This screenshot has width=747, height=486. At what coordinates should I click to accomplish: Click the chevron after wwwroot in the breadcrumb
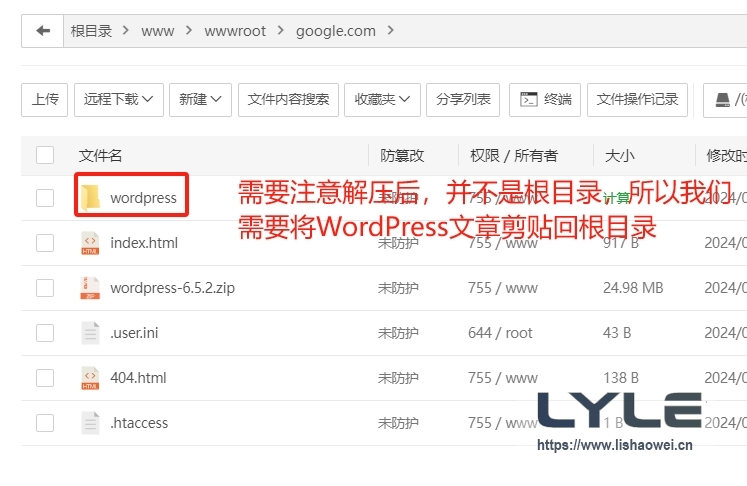coord(280,30)
